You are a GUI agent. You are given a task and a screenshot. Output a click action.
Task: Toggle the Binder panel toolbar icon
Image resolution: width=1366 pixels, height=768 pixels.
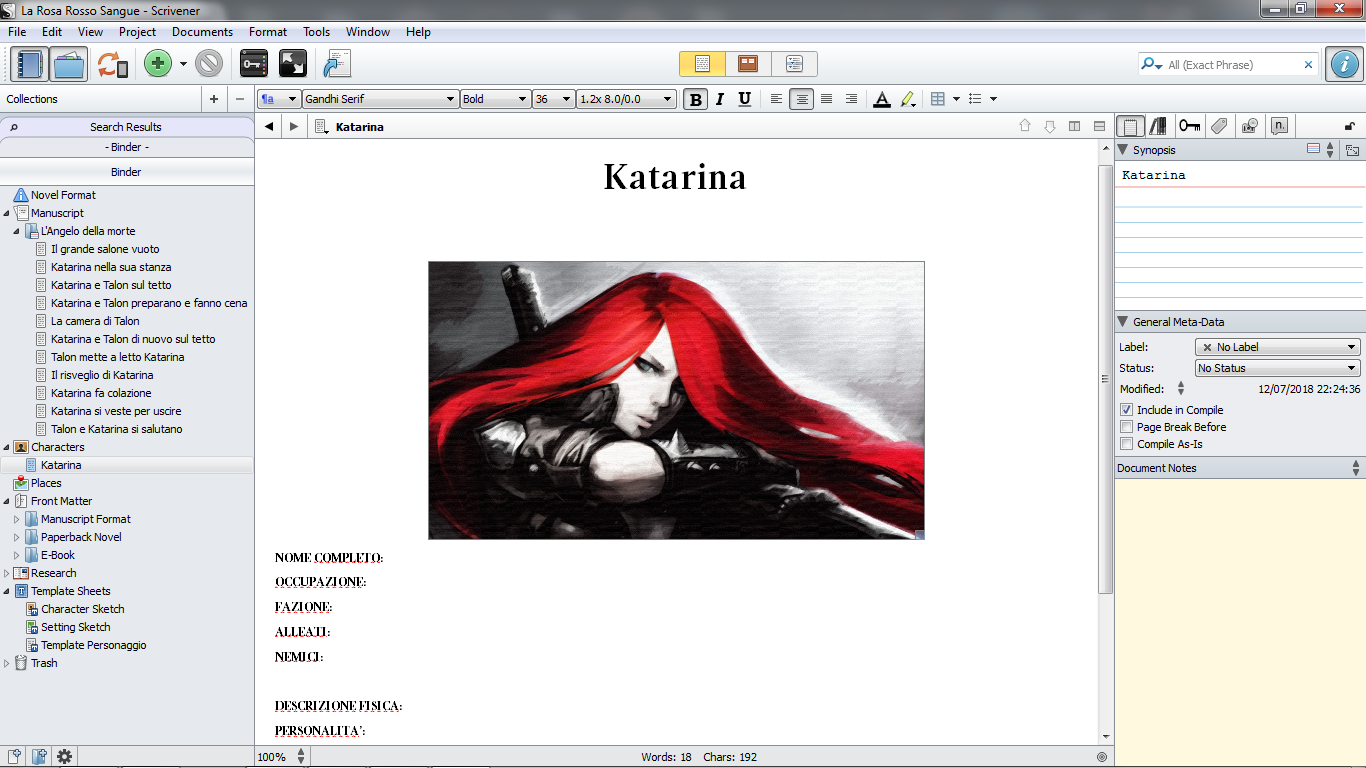[x=30, y=64]
